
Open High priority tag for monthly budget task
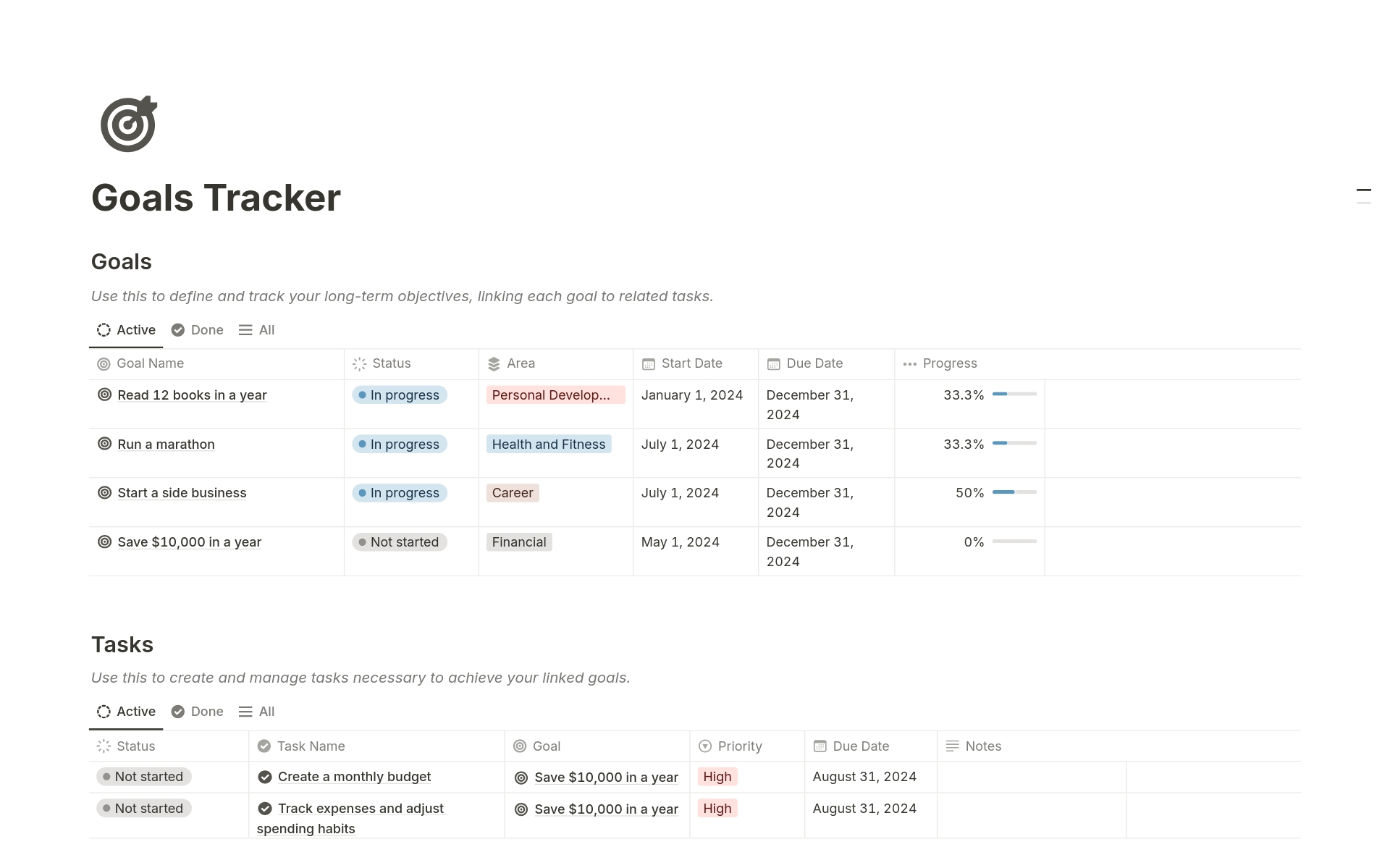(x=717, y=777)
